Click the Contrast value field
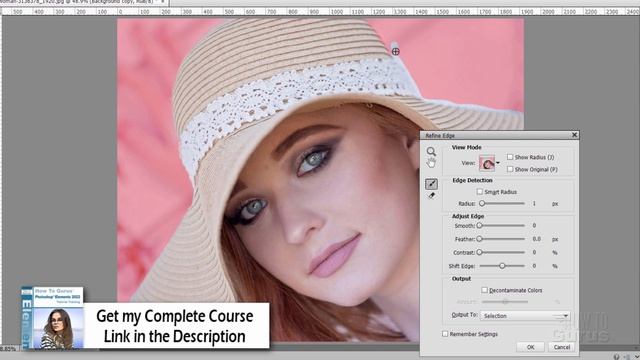This screenshot has height=360, width=640. (x=534, y=252)
